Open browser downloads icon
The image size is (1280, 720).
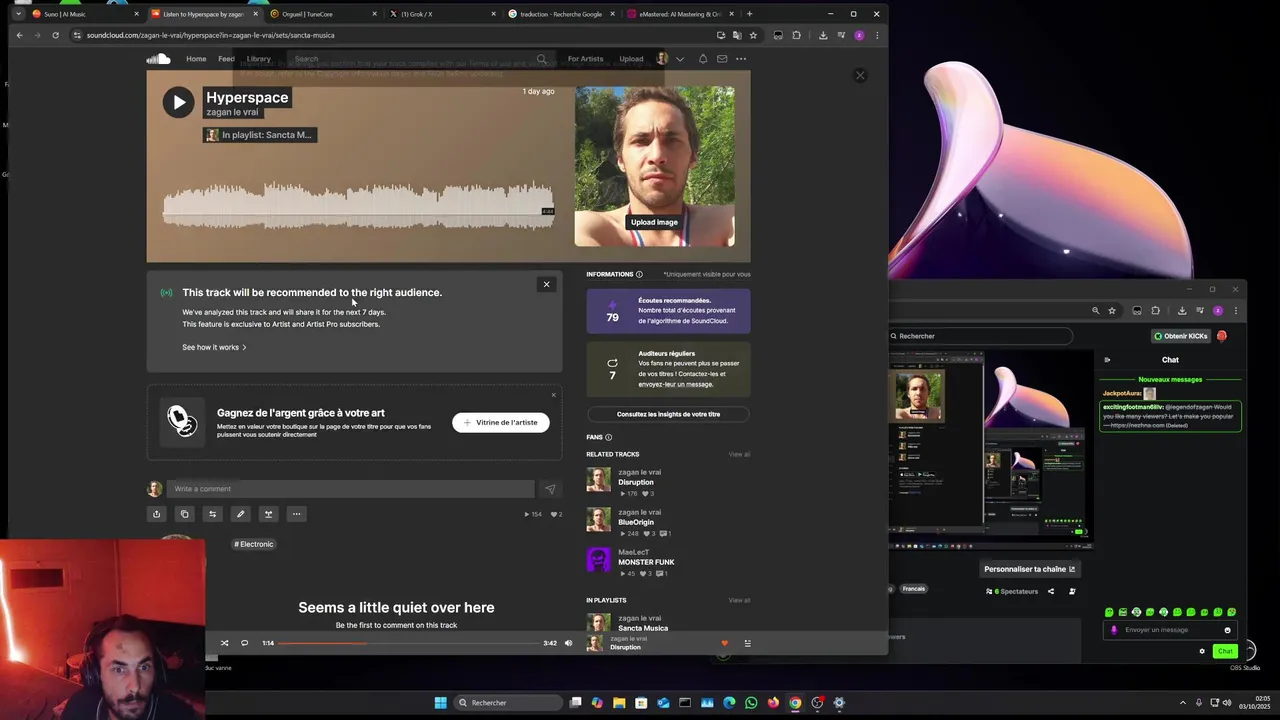point(822,35)
